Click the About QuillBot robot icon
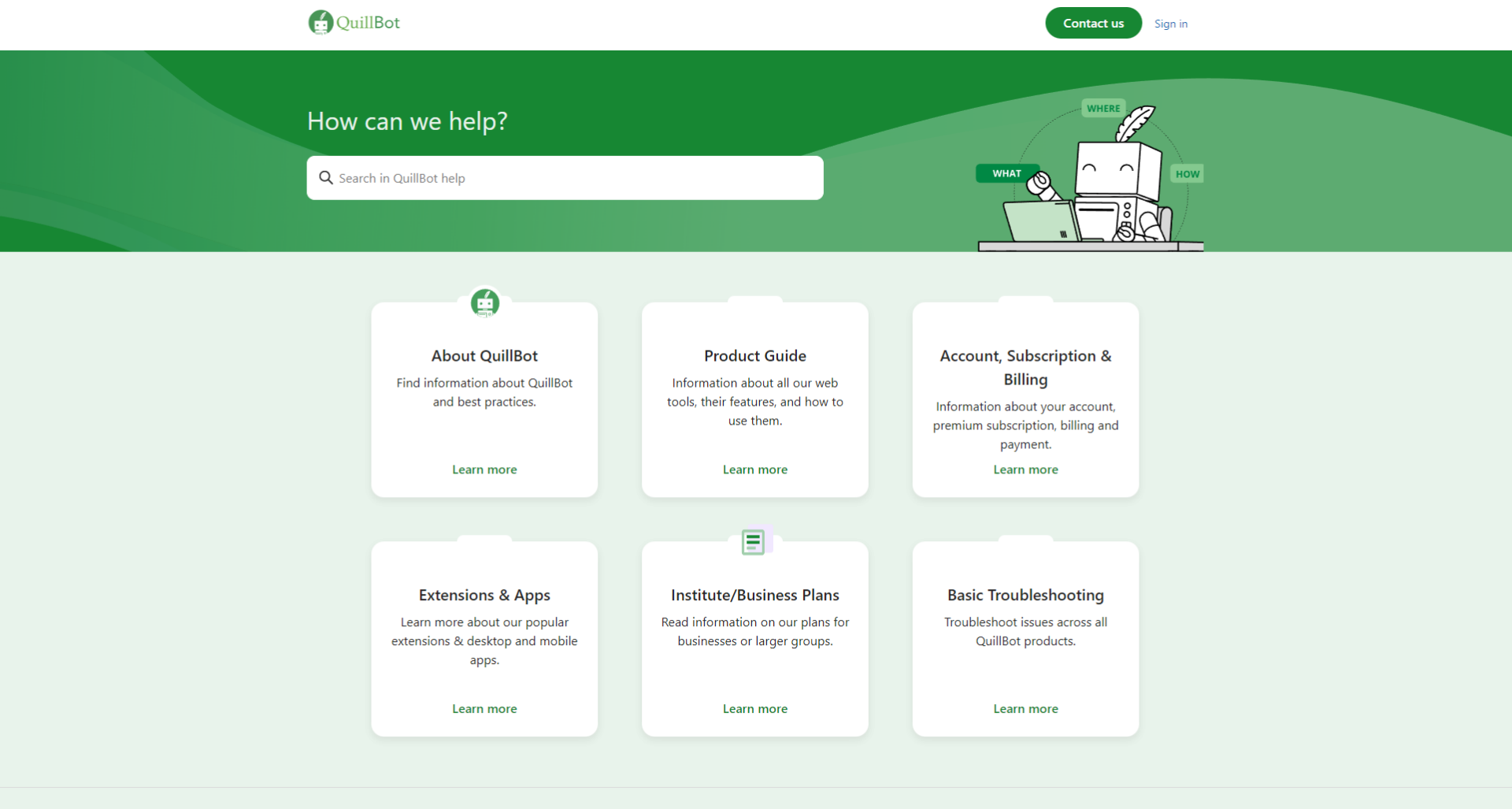 484,302
